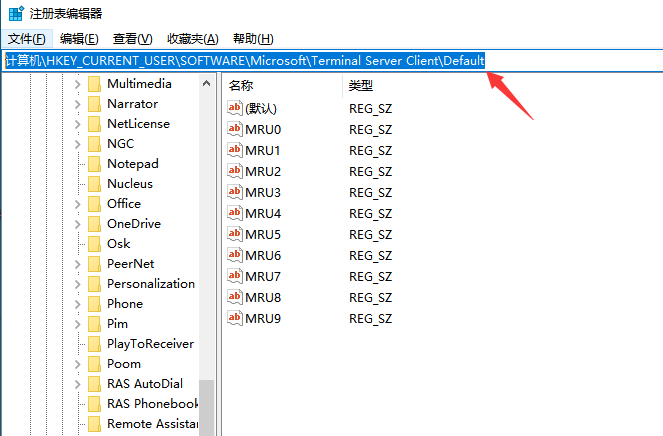Screen dimensions: 663x436
Task: Click the (默认) default value icon
Action: pyautogui.click(x=235, y=108)
